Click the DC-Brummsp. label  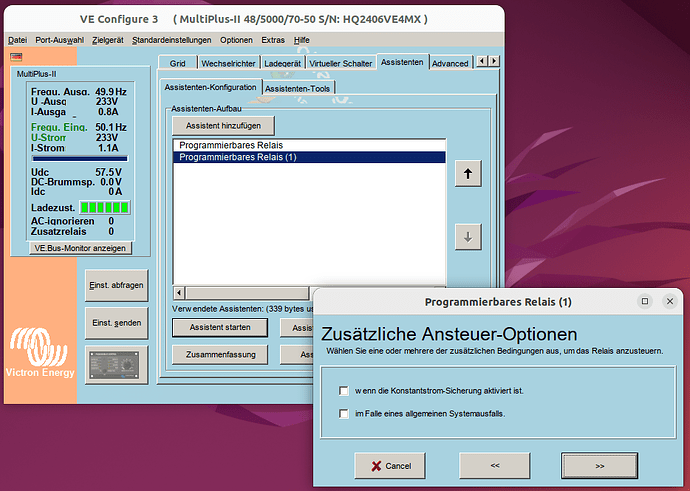pos(63,182)
